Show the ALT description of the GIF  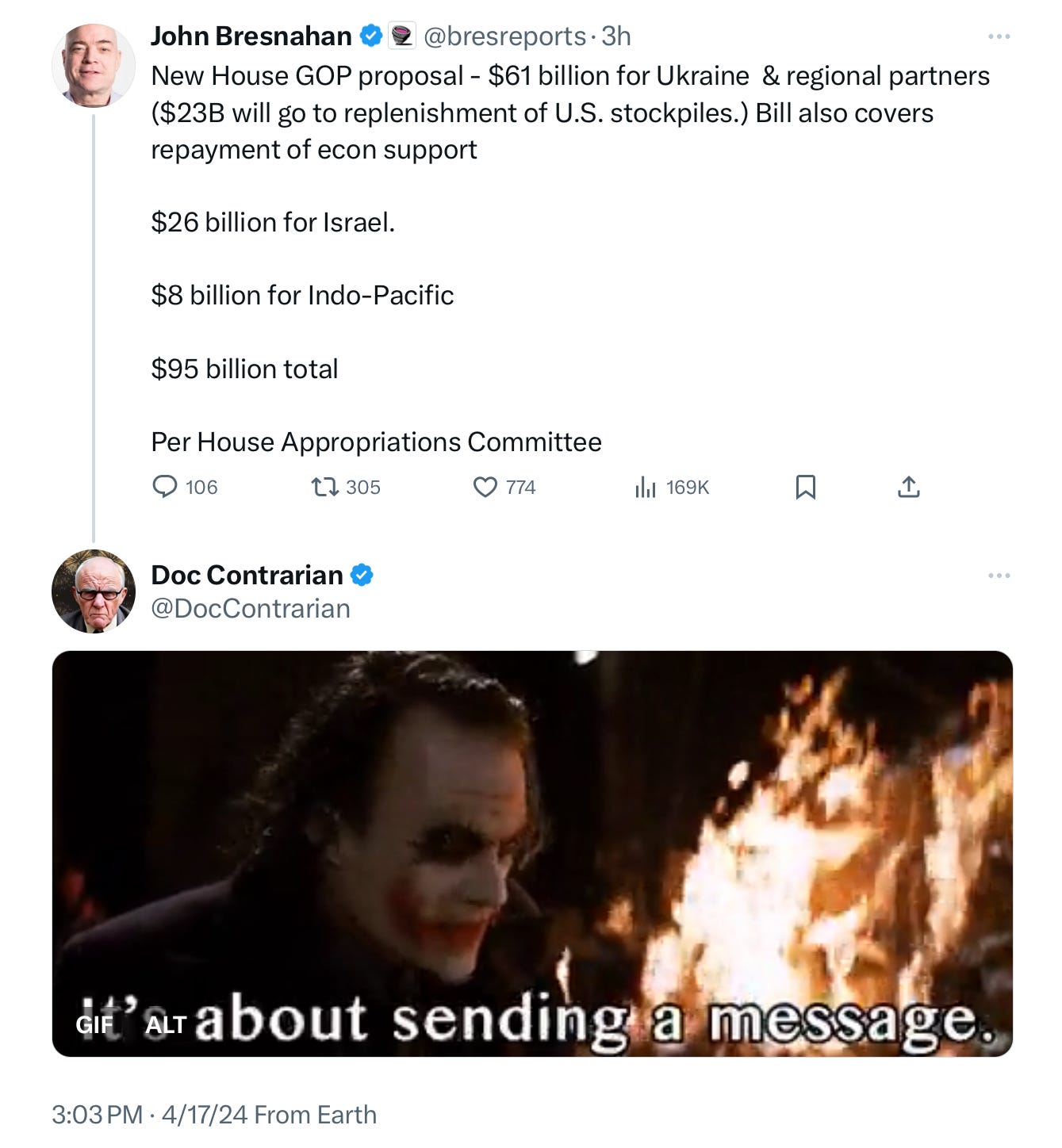(166, 1025)
